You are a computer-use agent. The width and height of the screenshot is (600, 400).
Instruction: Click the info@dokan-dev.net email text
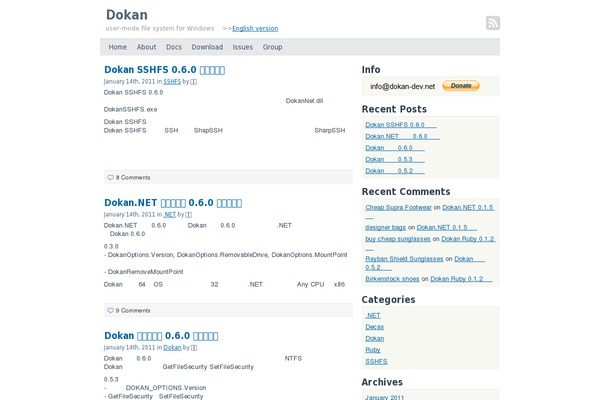403,87
